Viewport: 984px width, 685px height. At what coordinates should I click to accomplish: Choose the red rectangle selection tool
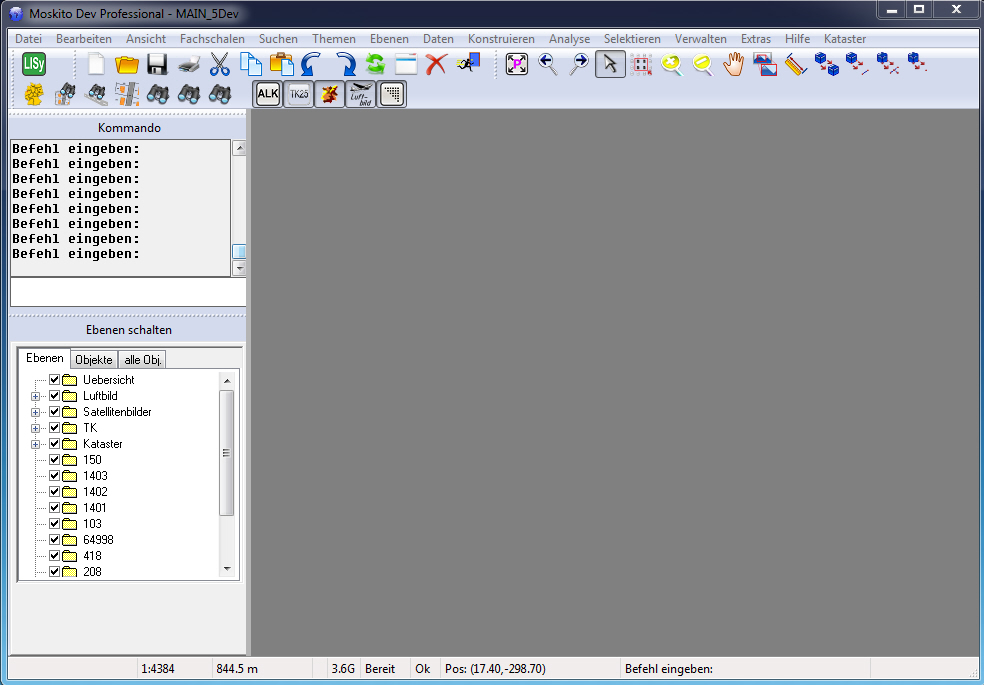(x=641, y=64)
